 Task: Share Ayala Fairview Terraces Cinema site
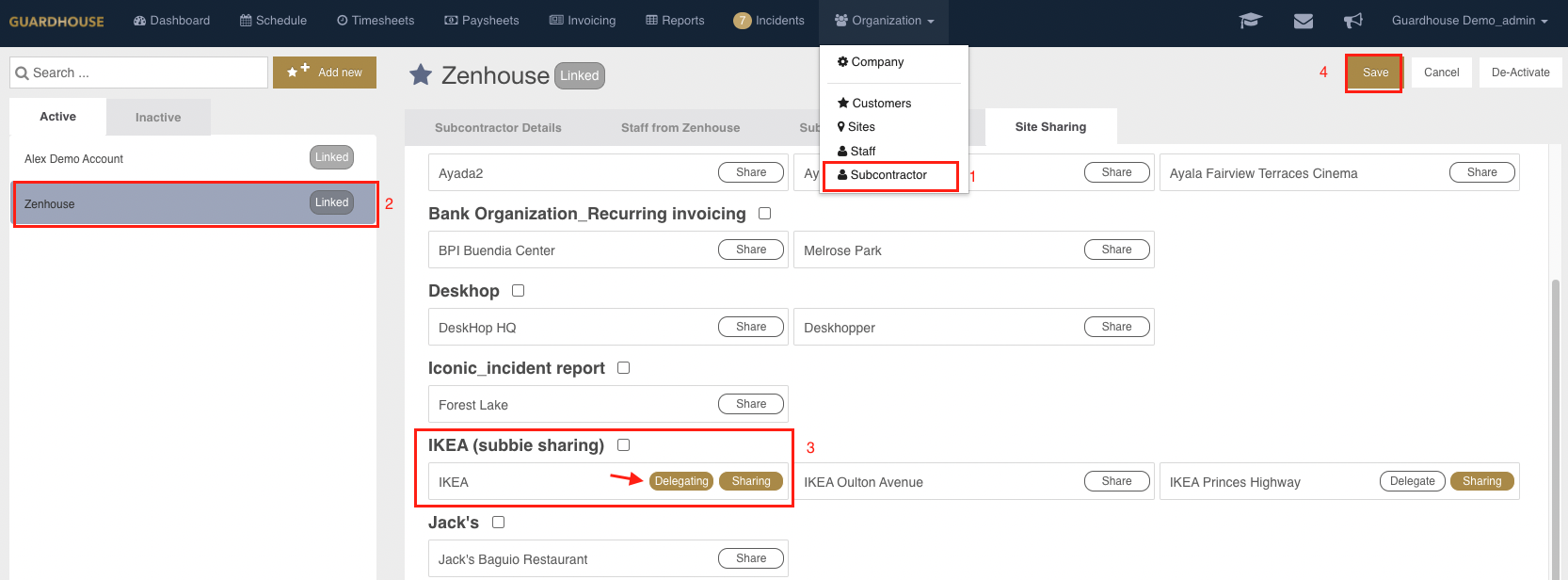pyautogui.click(x=1481, y=172)
